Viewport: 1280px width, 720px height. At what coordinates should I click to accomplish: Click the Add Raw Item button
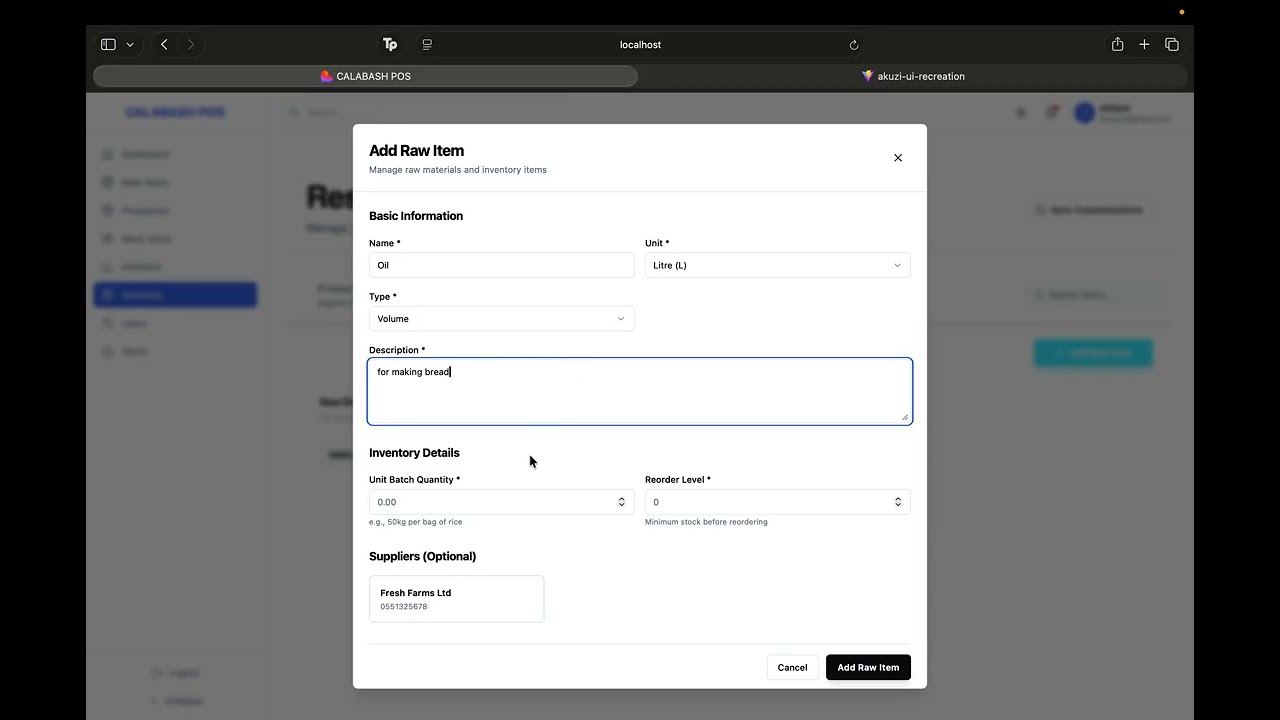tap(868, 667)
